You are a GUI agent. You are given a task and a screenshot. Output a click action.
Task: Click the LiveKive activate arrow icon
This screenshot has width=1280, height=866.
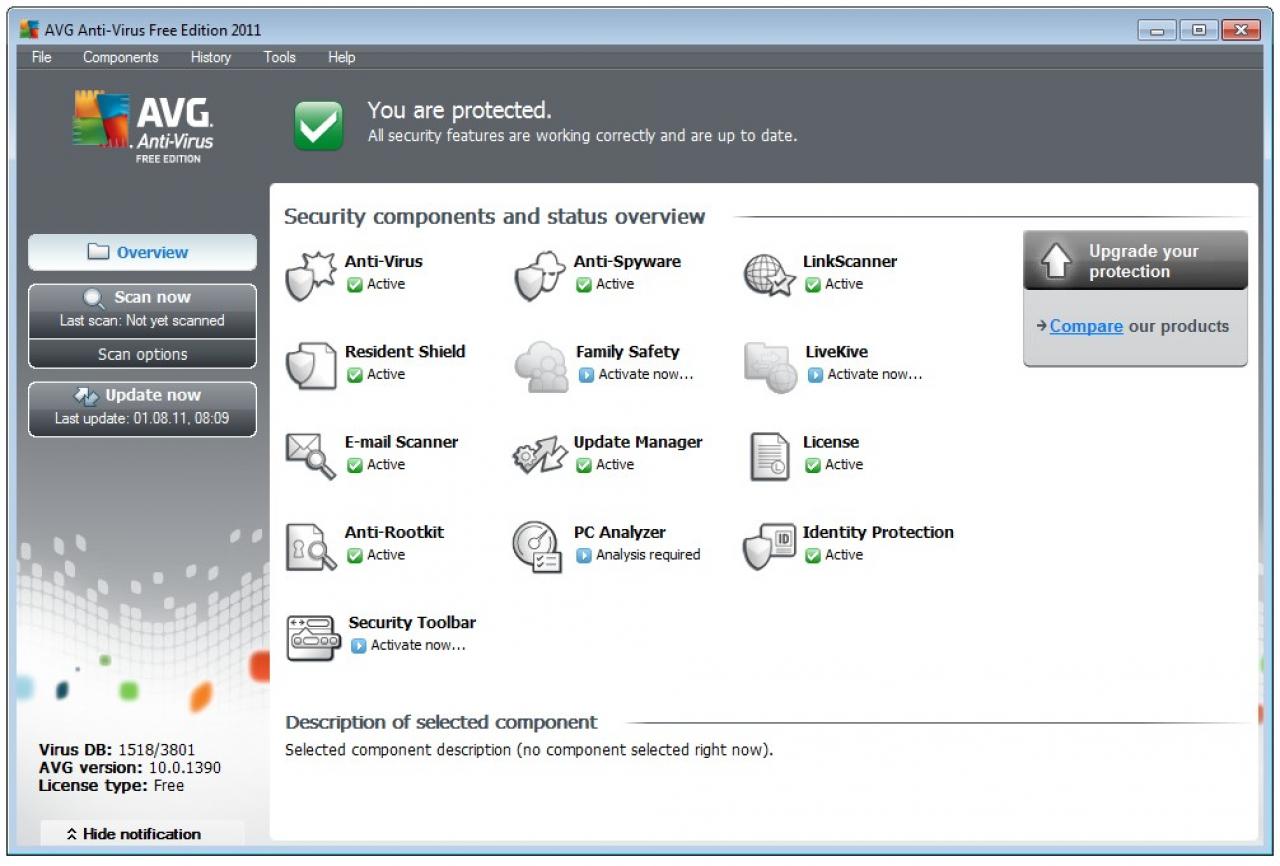click(x=815, y=375)
